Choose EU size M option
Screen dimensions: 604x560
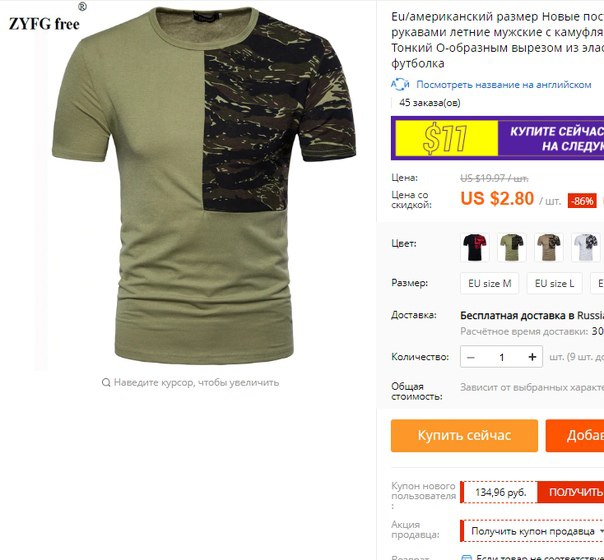490,283
